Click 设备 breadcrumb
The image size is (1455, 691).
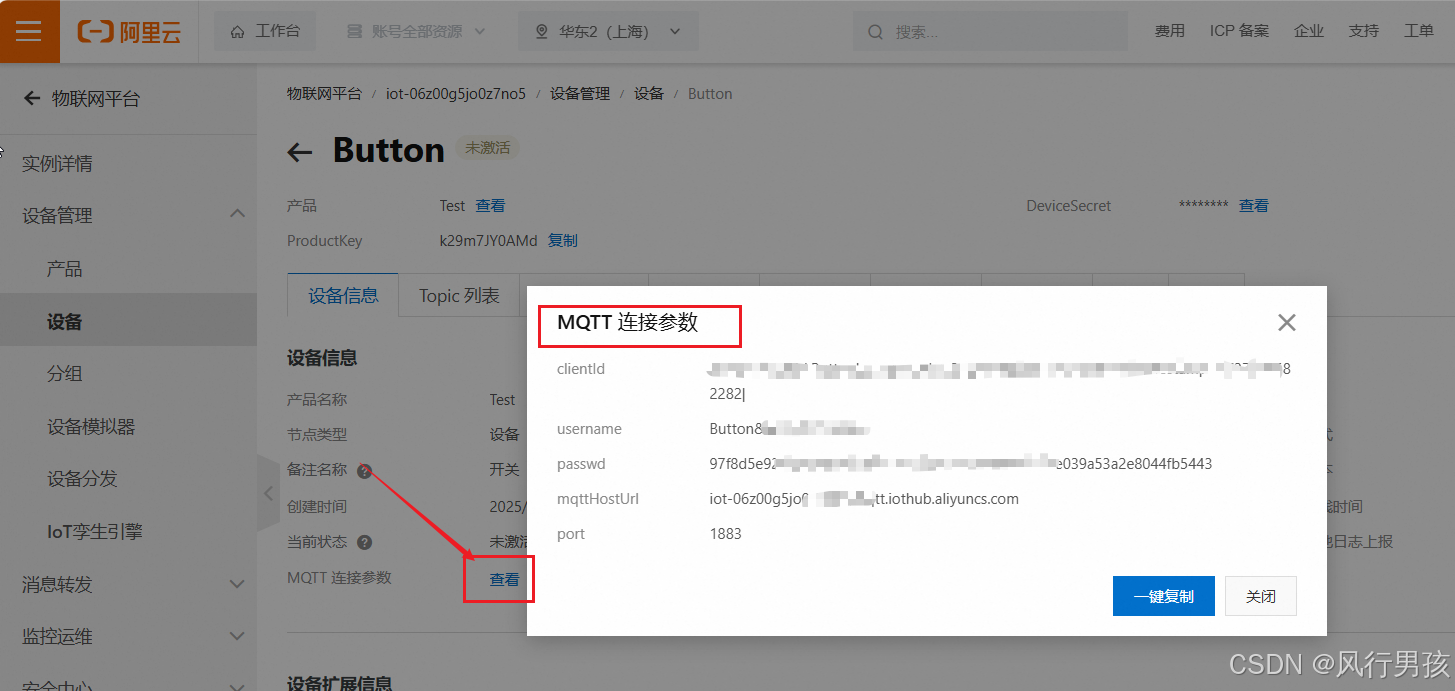649,93
